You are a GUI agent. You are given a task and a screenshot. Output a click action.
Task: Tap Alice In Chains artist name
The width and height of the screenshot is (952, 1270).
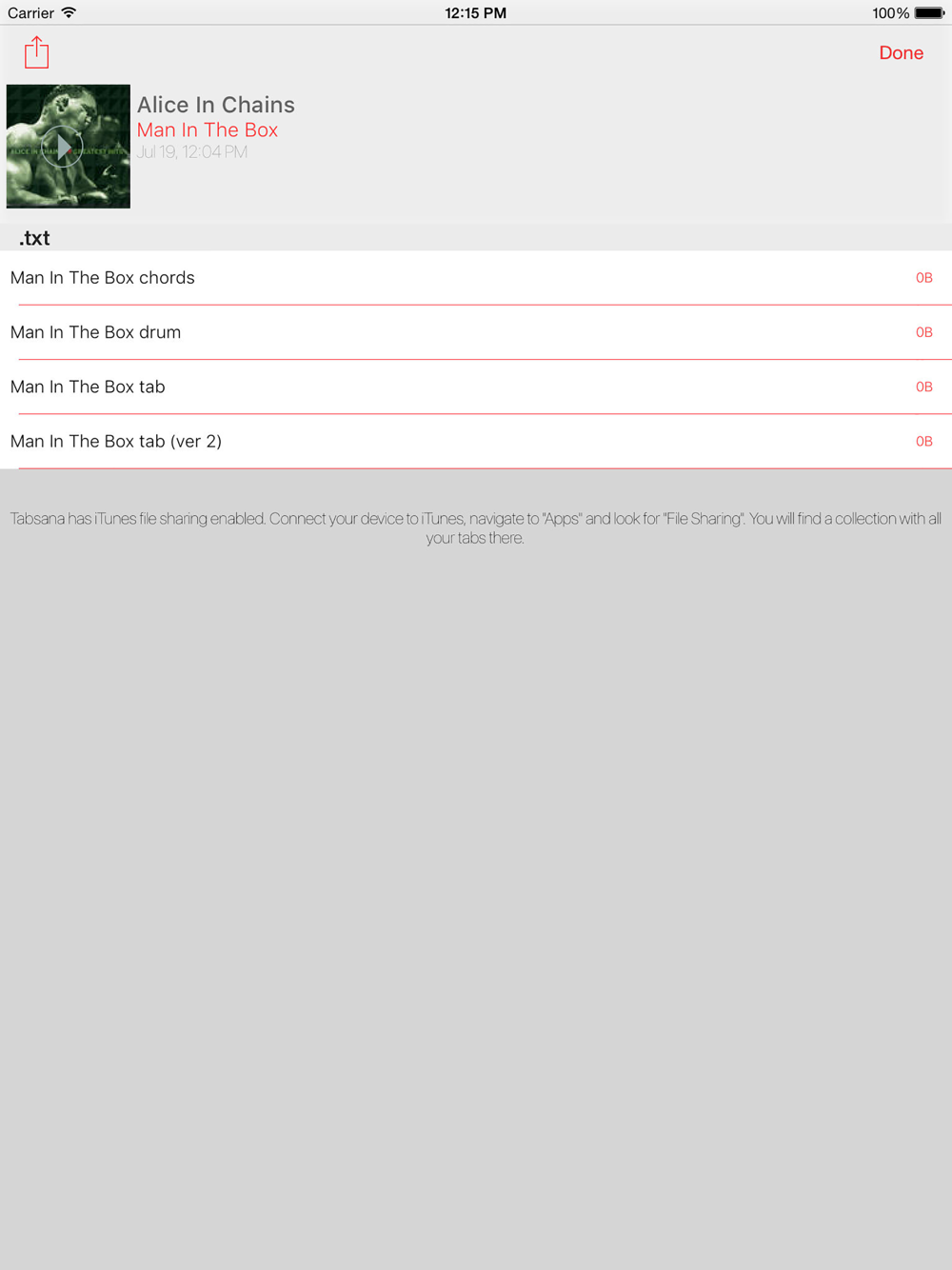[216, 105]
